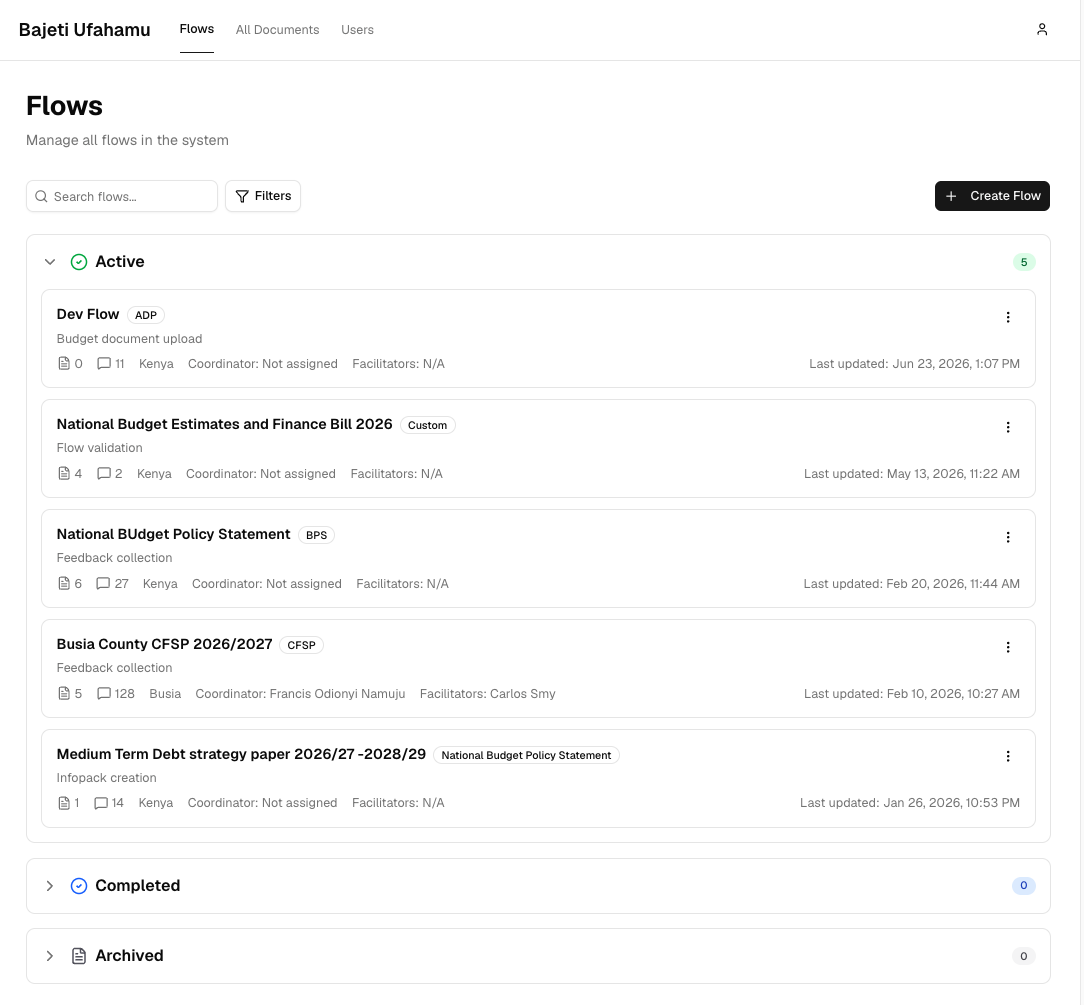Click document icon in Busia County CFSP card
This screenshot has width=1084, height=1005.
coord(64,693)
